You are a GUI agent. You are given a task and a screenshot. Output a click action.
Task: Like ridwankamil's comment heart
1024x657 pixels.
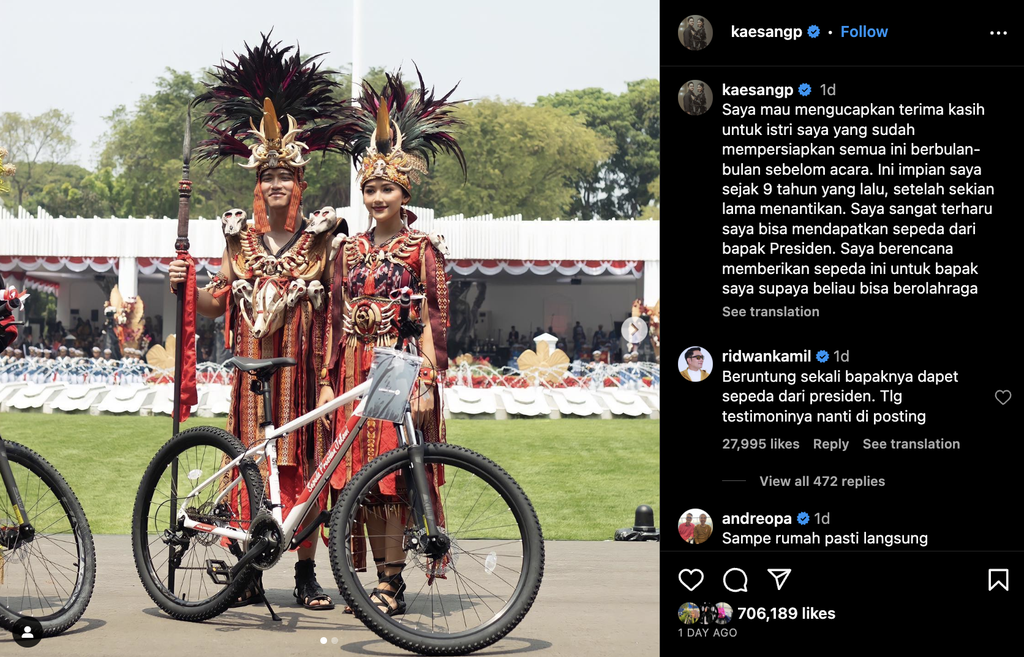1003,397
